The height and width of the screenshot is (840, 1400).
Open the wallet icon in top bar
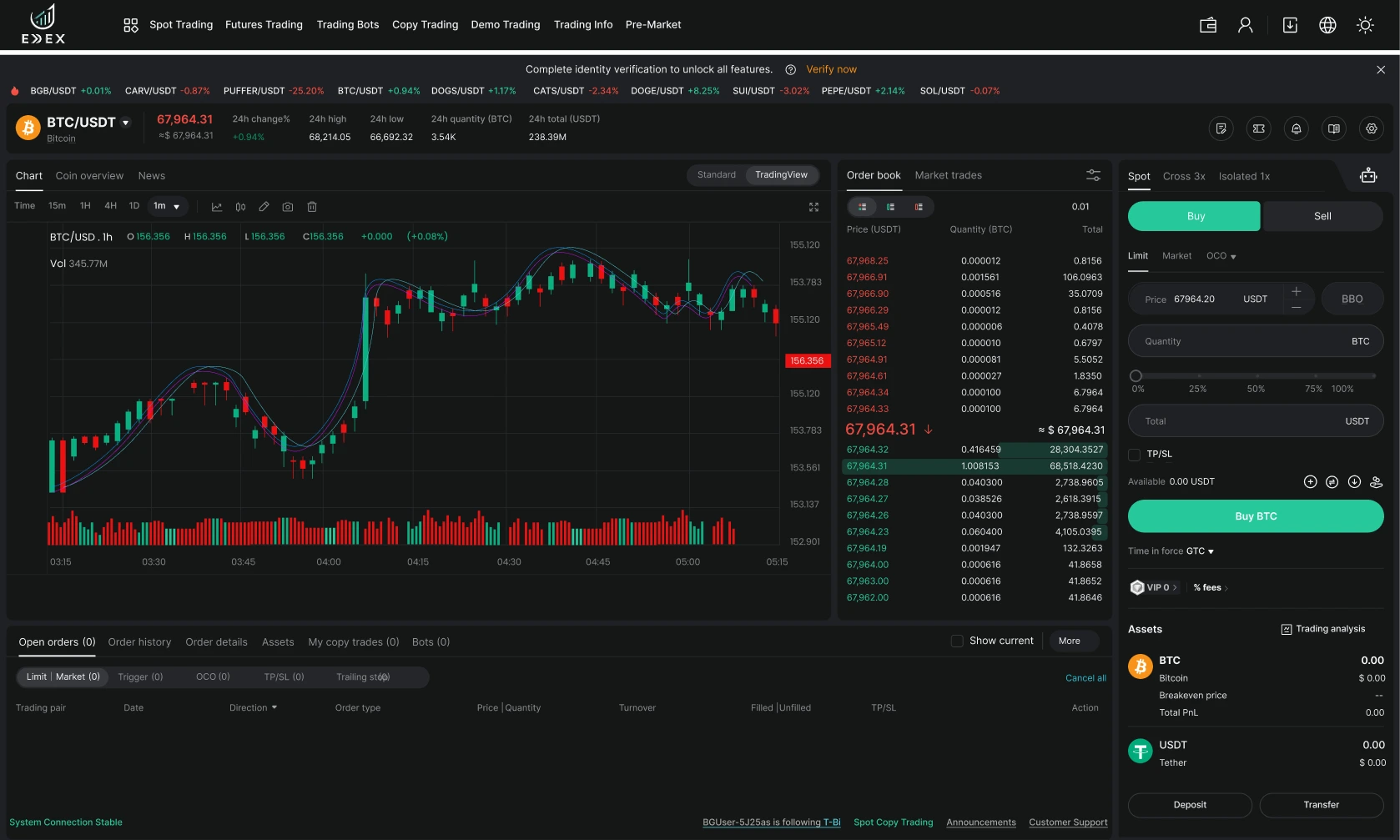pos(1207,25)
